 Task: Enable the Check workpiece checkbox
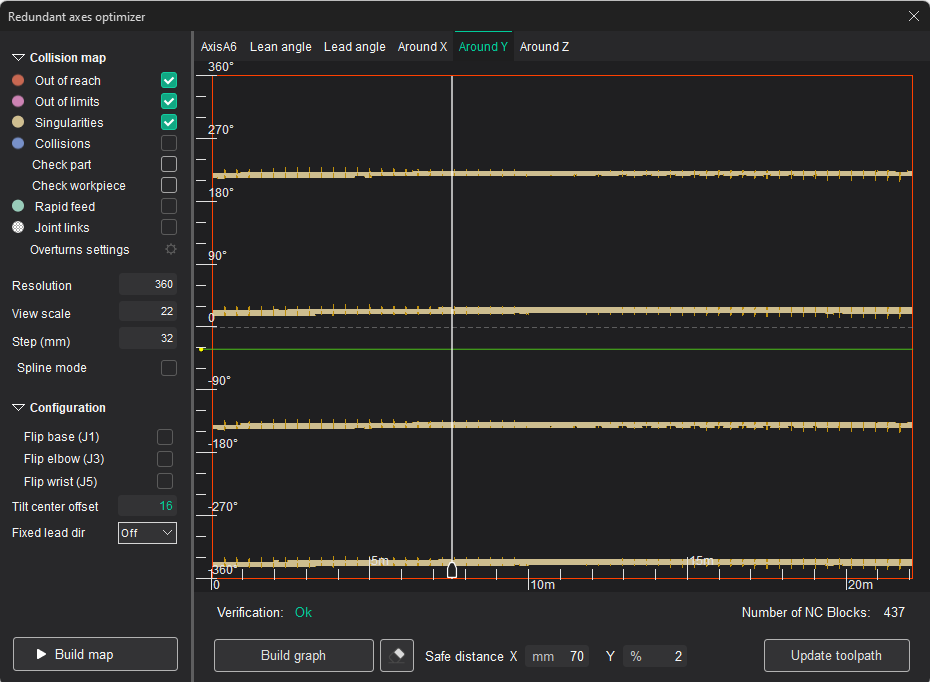(x=169, y=186)
